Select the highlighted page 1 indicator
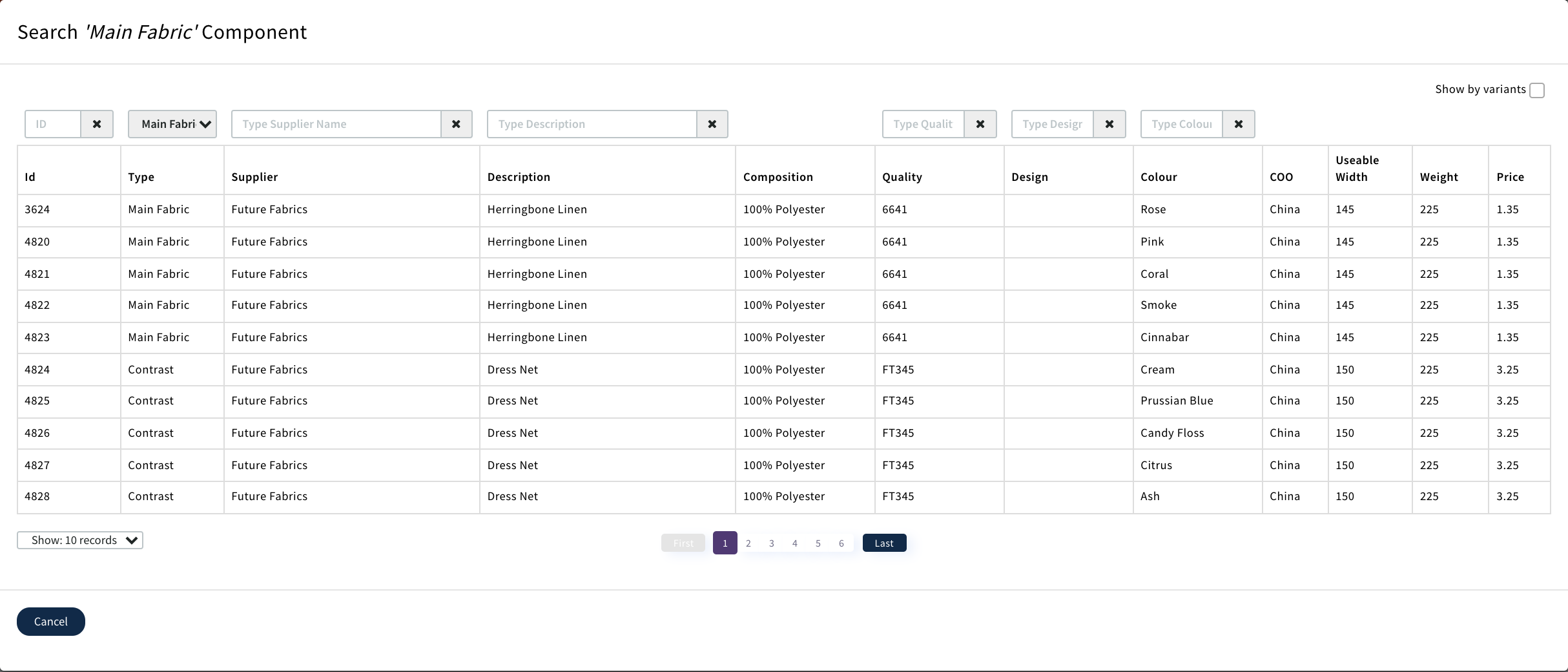This screenshot has width=1568, height=672. pyautogui.click(x=725, y=543)
